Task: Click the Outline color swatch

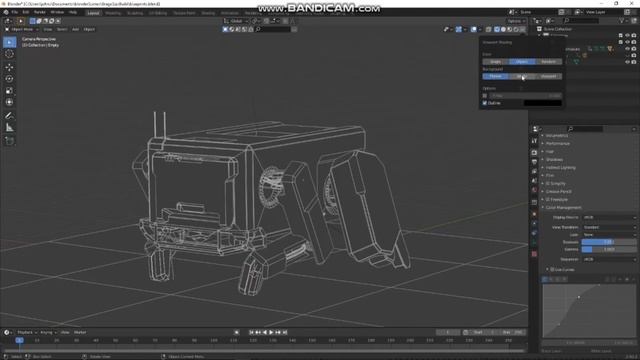Action: click(x=543, y=103)
